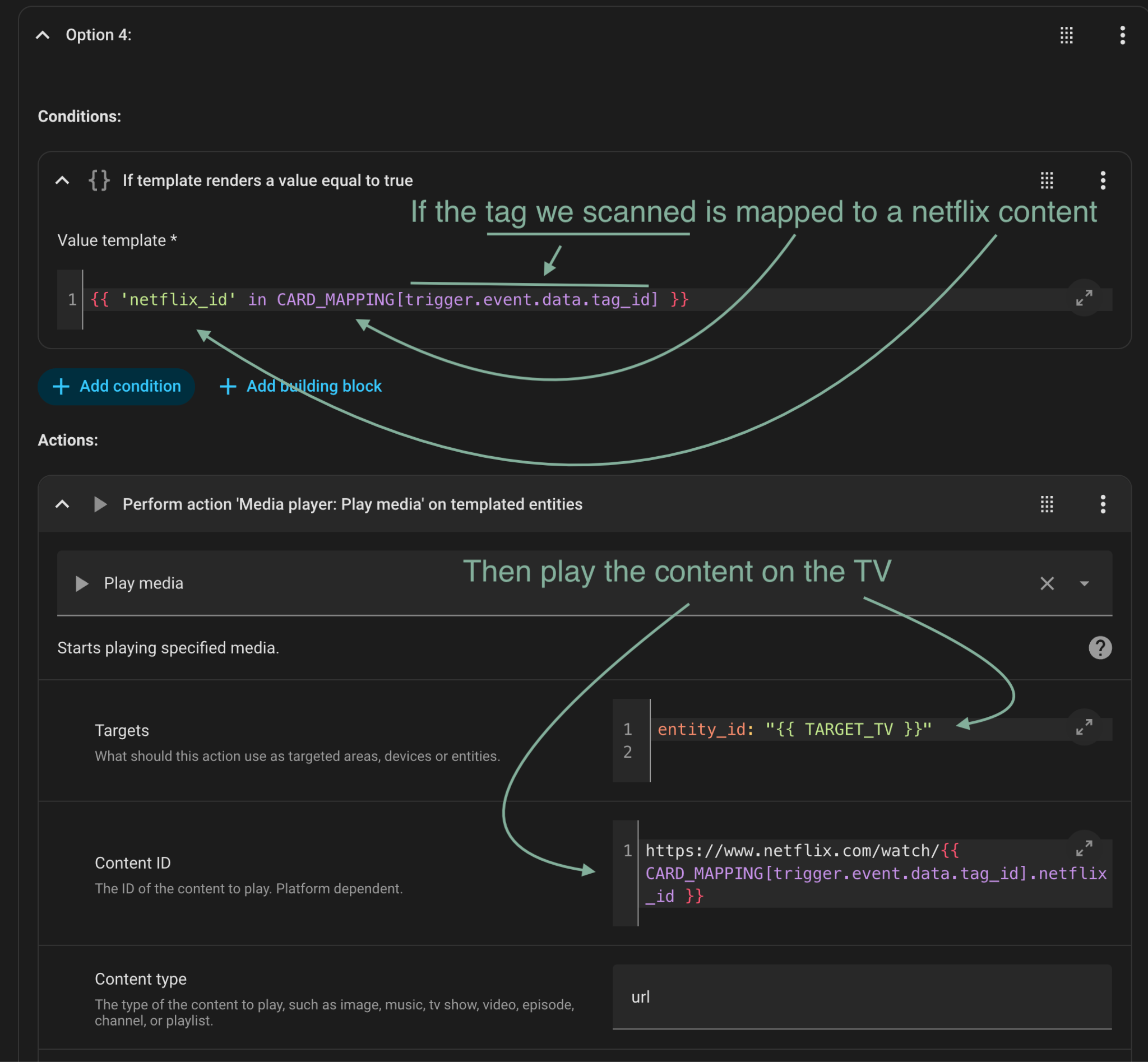Image resolution: width=1148 pixels, height=1062 pixels.
Task: Open the Option 4 three-dot menu
Action: pos(1122,35)
